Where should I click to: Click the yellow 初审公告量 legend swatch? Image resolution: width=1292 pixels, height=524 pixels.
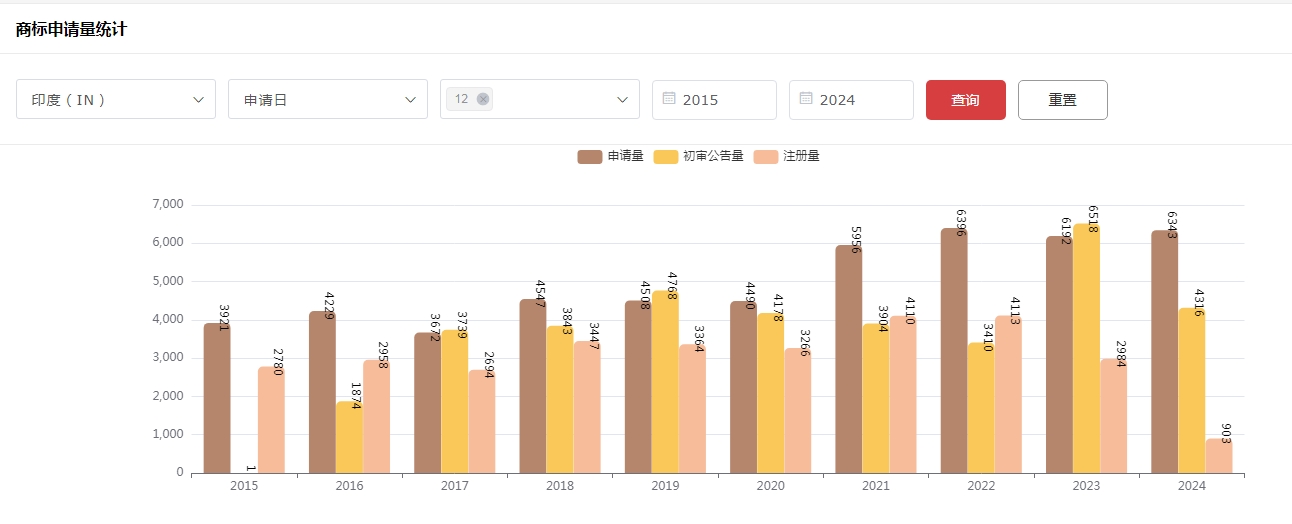click(x=666, y=156)
